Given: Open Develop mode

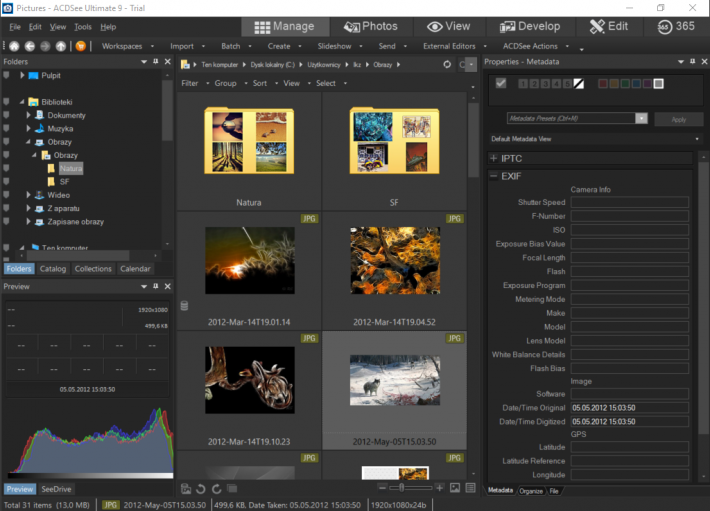Looking at the screenshot, I should pyautogui.click(x=530, y=27).
